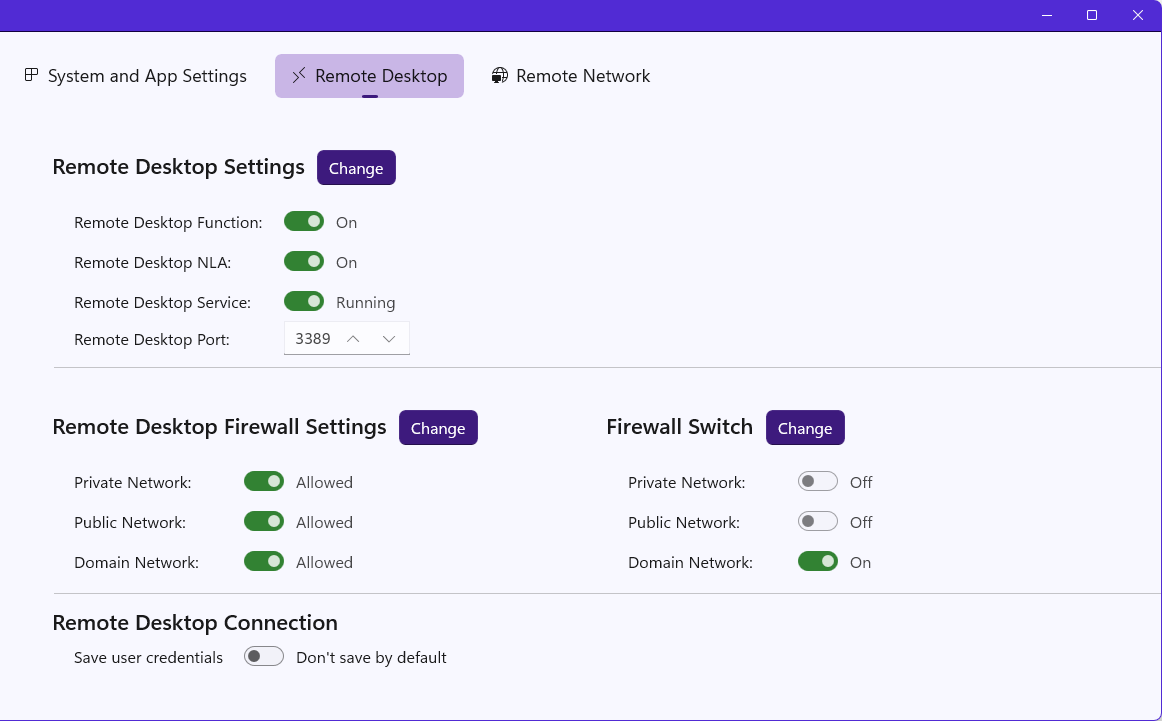1162x721 pixels.
Task: Enable saving user credentials by default
Action: 264,656
